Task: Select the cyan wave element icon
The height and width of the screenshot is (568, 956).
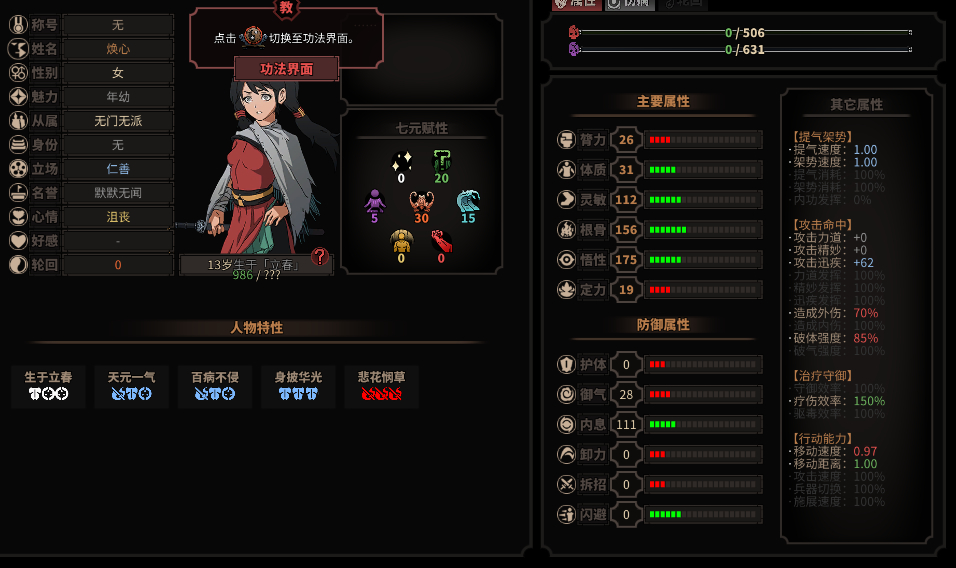Action: pyautogui.click(x=468, y=202)
